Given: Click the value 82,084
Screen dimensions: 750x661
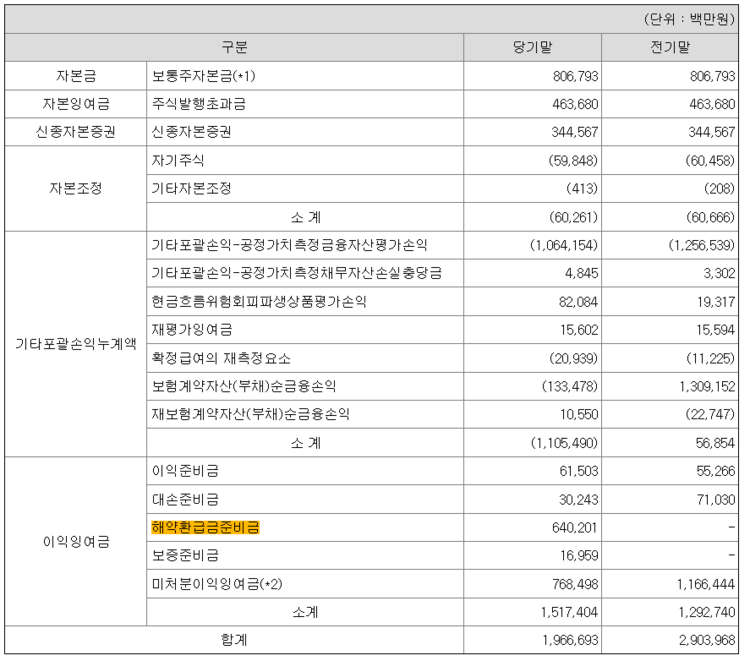Looking at the screenshot, I should pyautogui.click(x=578, y=302).
